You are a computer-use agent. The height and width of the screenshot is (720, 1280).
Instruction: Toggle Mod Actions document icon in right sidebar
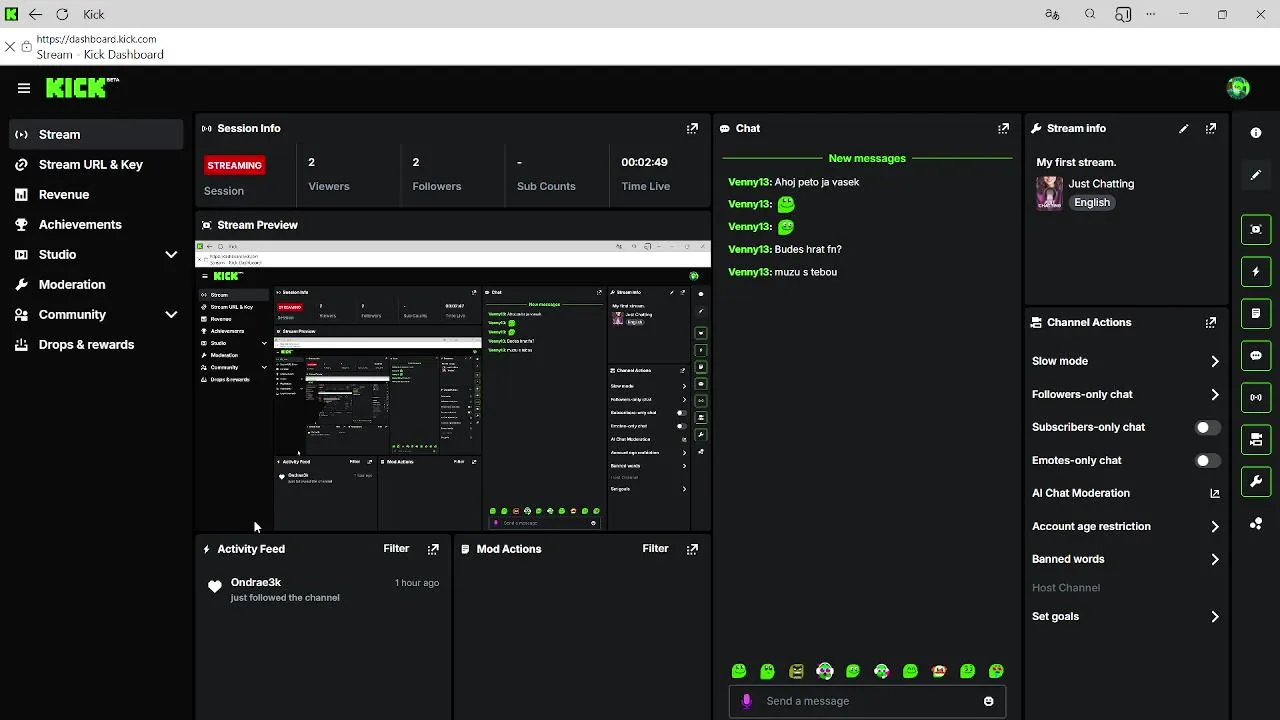click(1256, 313)
